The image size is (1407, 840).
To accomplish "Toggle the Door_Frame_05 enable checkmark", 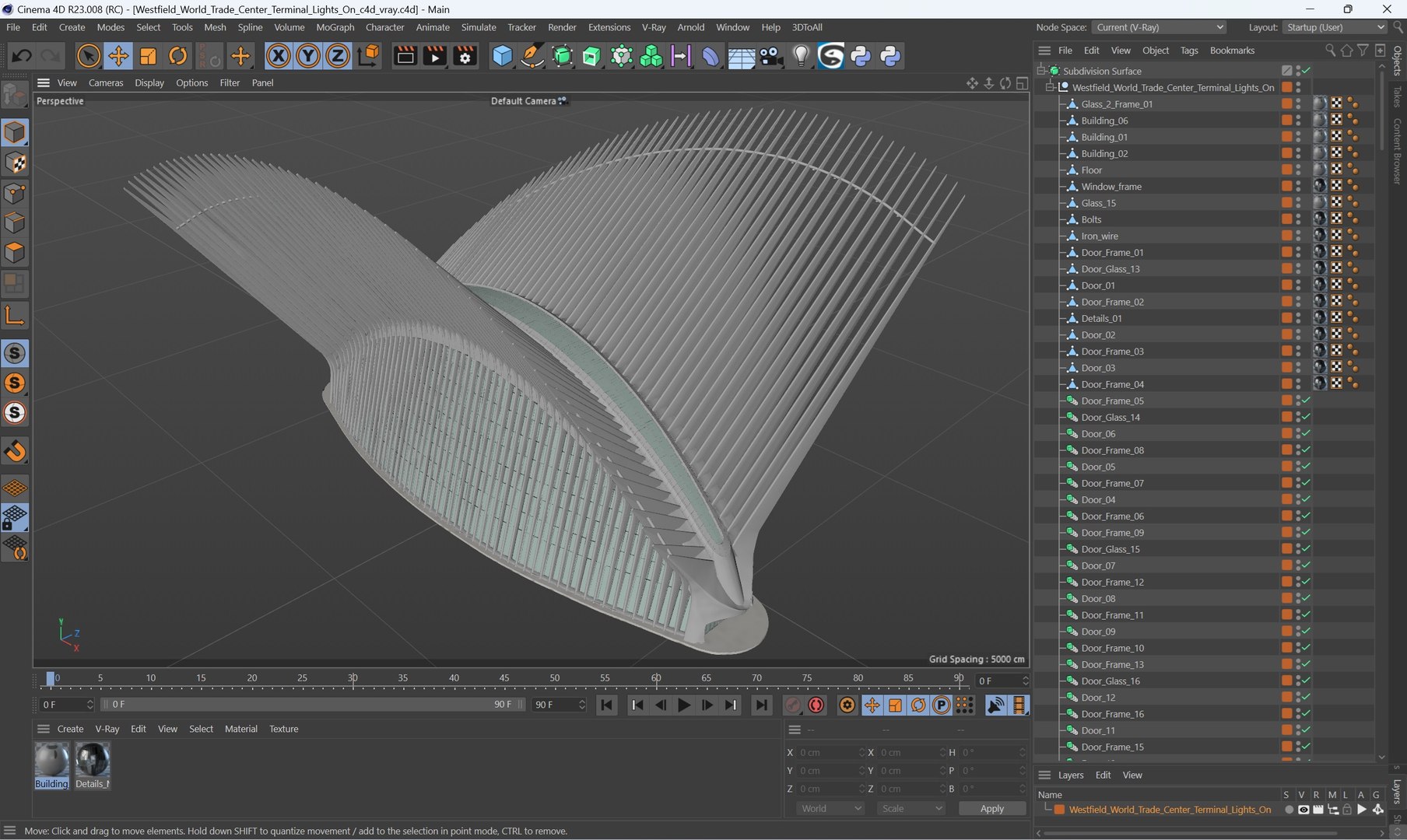I will [x=1307, y=401].
